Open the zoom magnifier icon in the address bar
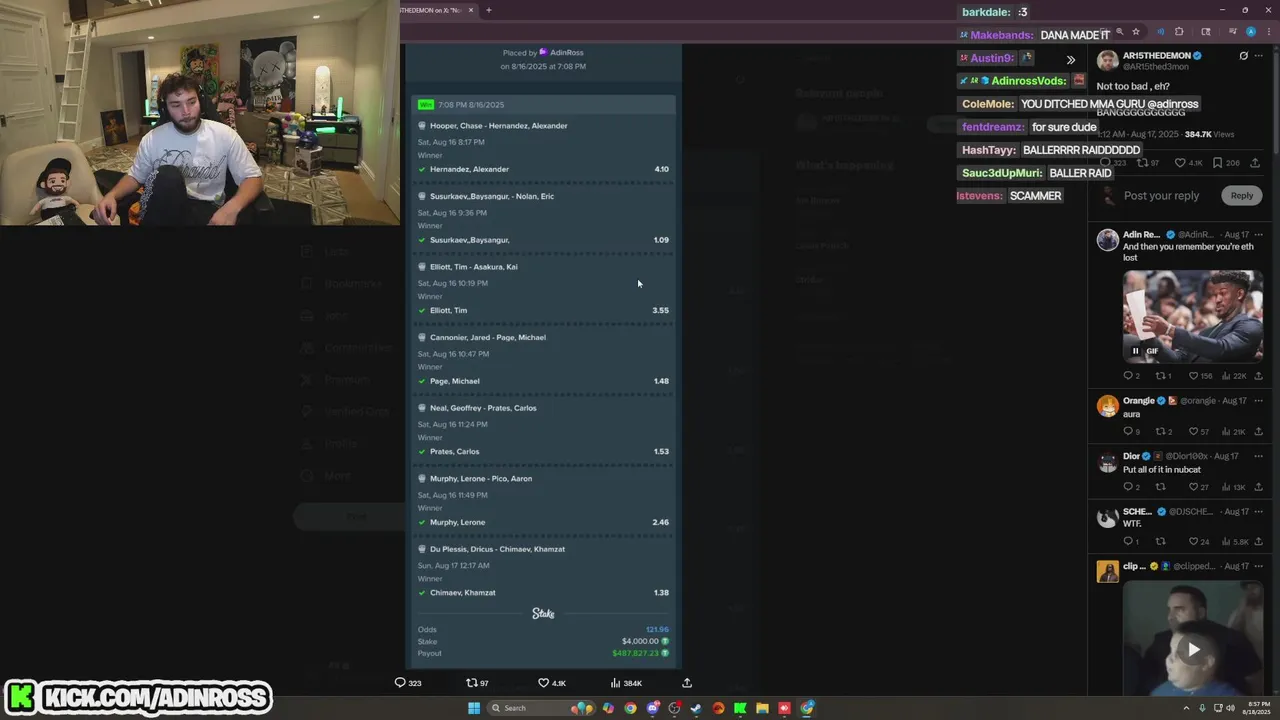The image size is (1280, 720). pyautogui.click(x=1119, y=32)
